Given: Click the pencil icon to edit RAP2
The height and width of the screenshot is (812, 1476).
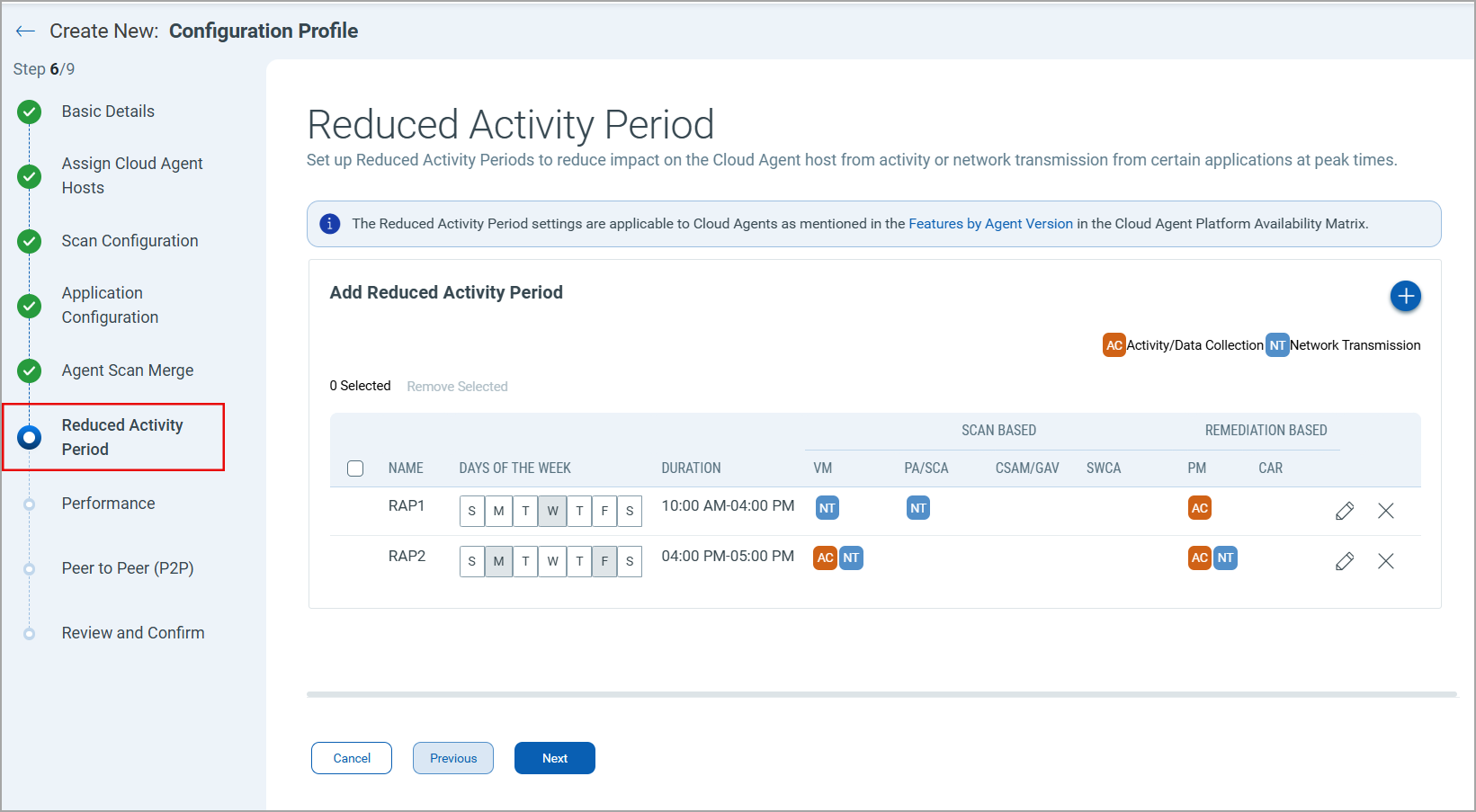Looking at the screenshot, I should coord(1344,560).
